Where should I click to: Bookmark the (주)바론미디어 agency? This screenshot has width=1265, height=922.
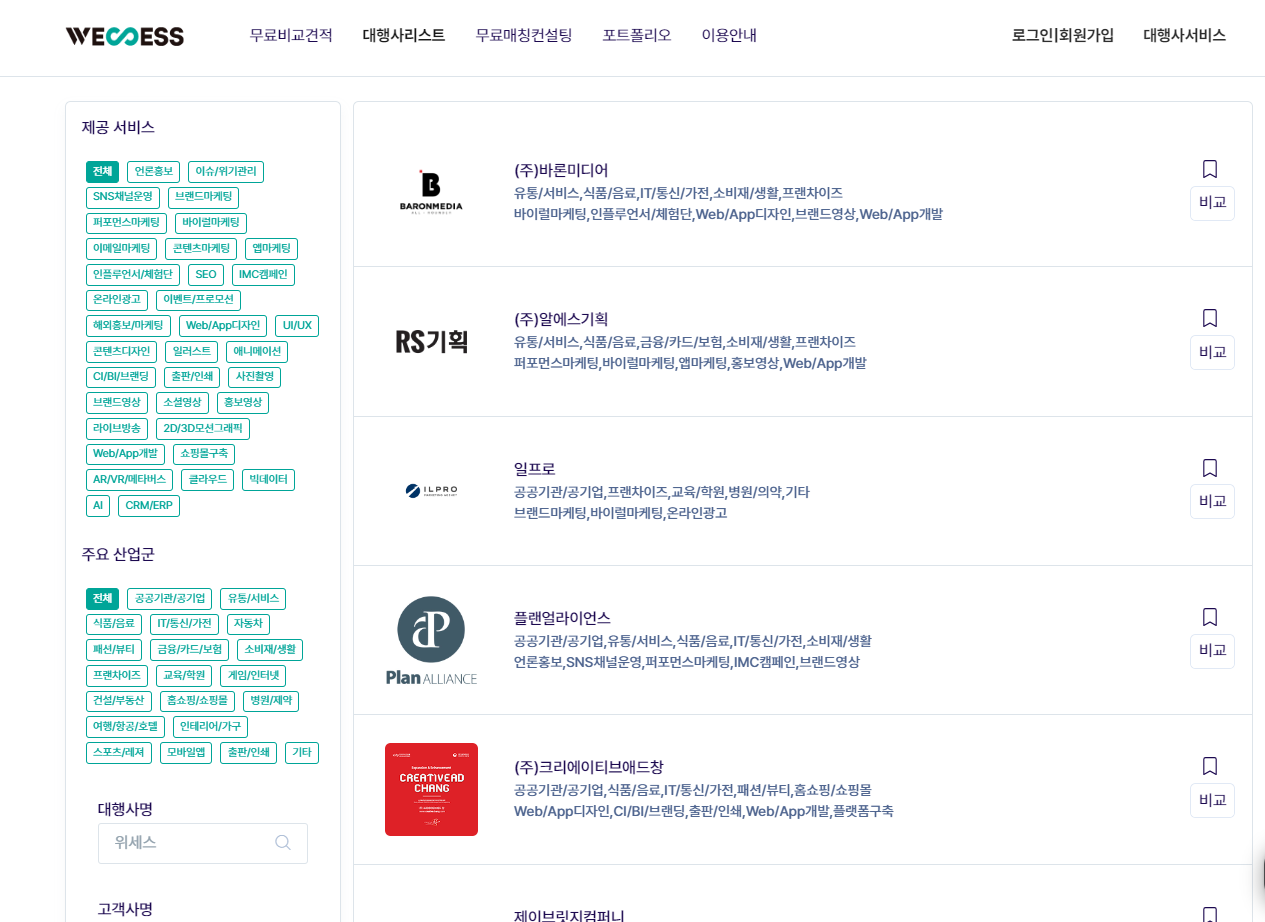1210,169
